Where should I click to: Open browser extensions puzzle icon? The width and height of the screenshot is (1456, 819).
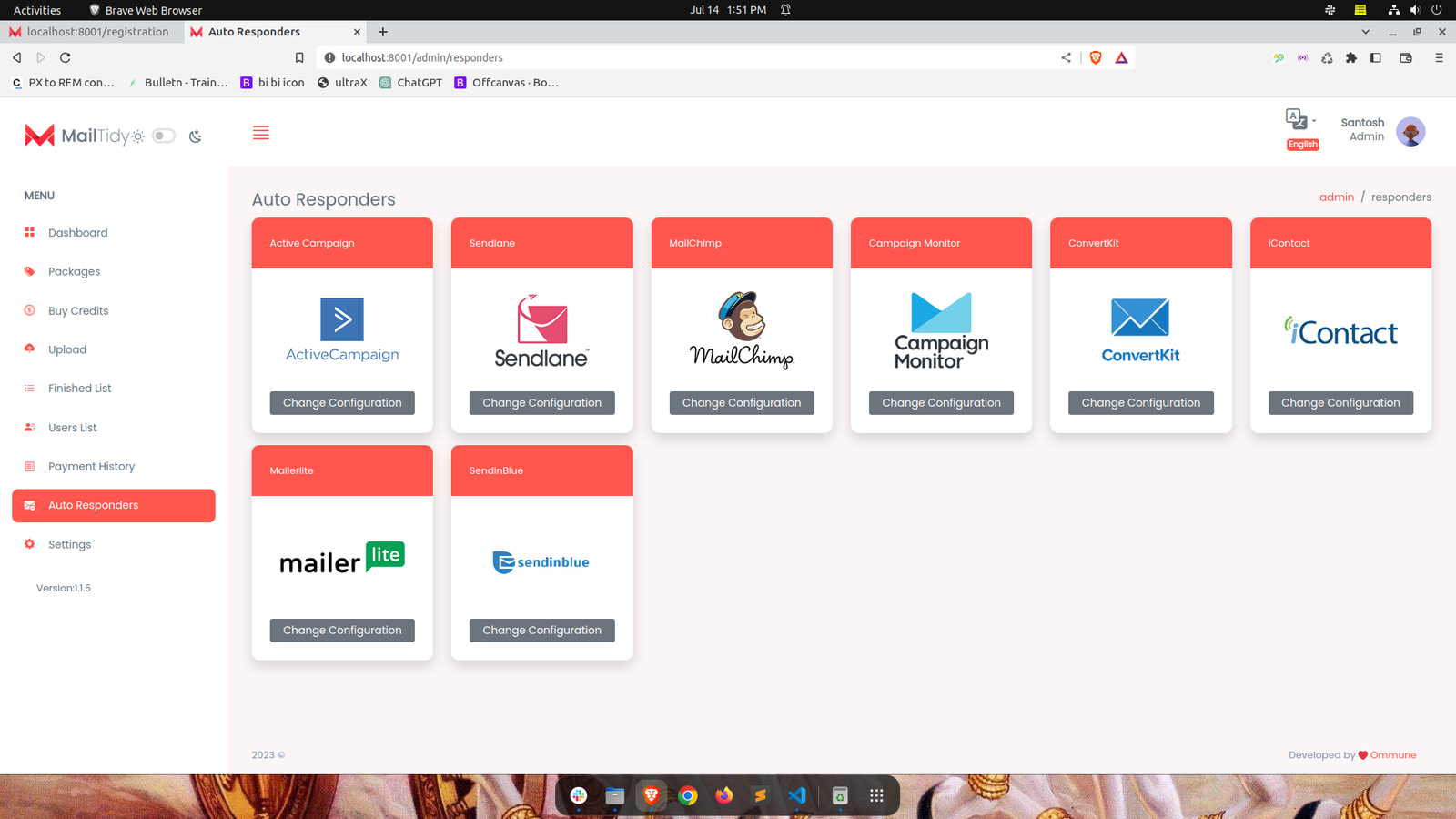click(1351, 57)
